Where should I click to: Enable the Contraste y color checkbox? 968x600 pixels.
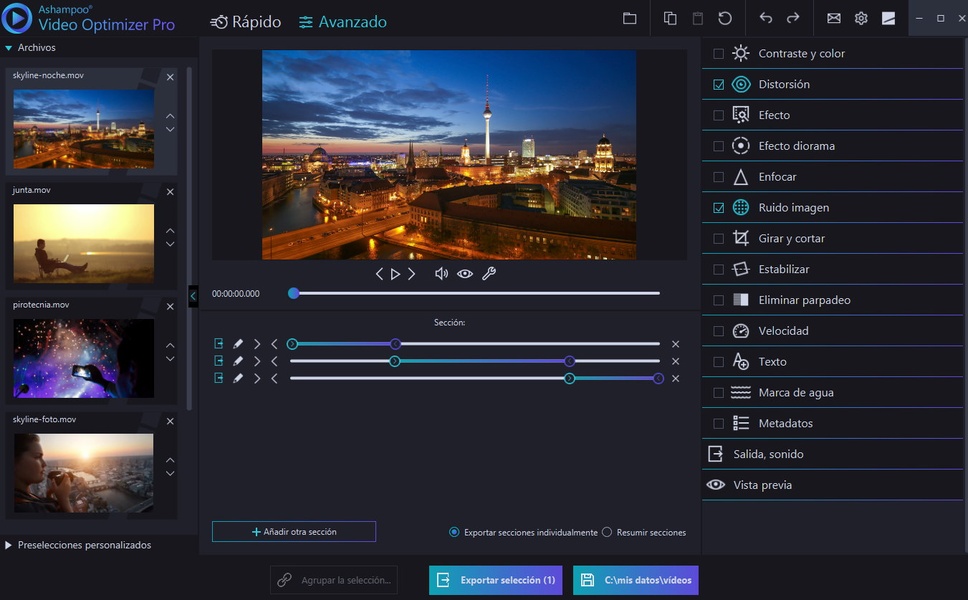point(719,54)
